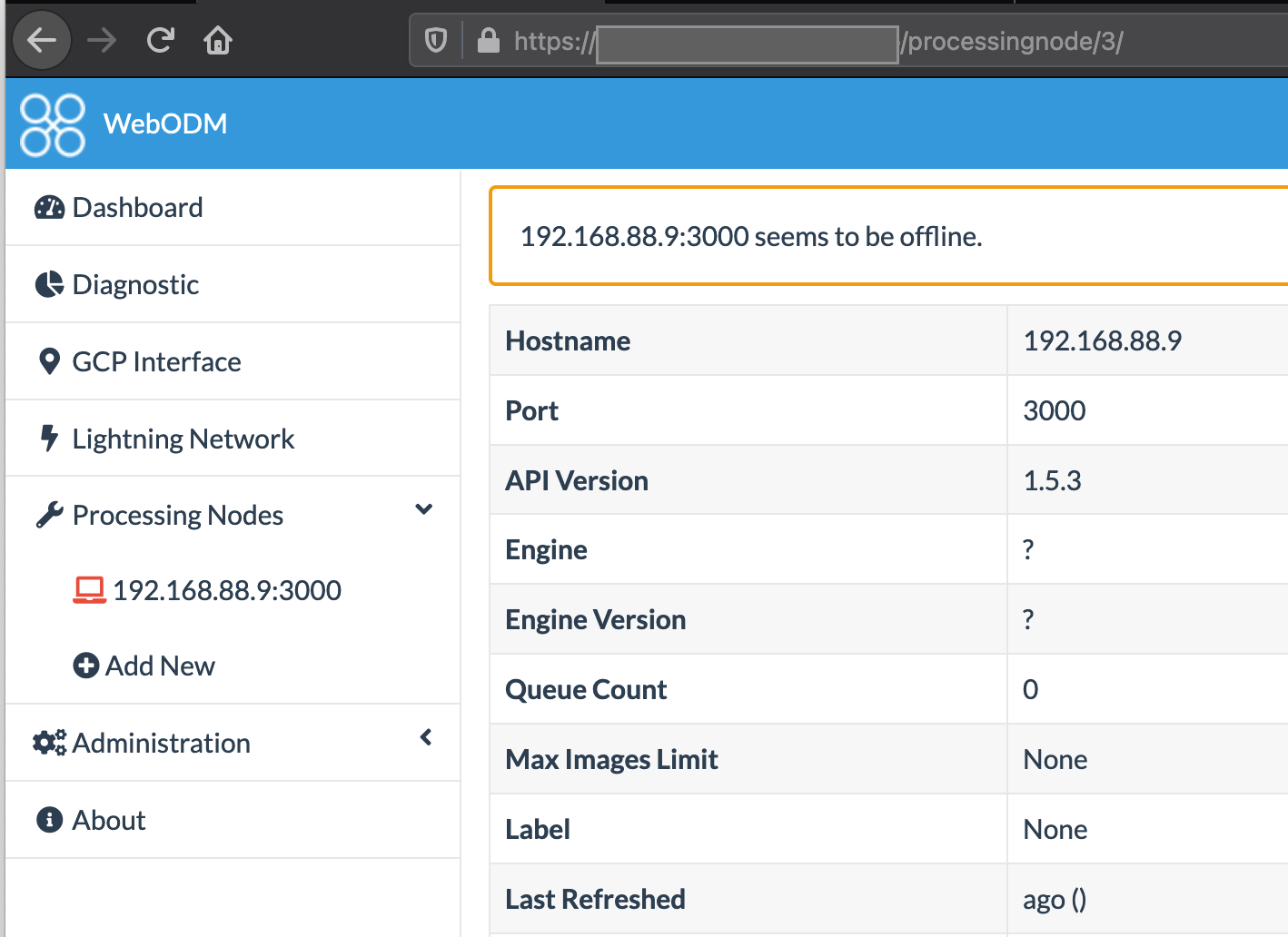Open the Diagnostic page from sidebar
Screen dimensions: 1288x937
(x=134, y=284)
